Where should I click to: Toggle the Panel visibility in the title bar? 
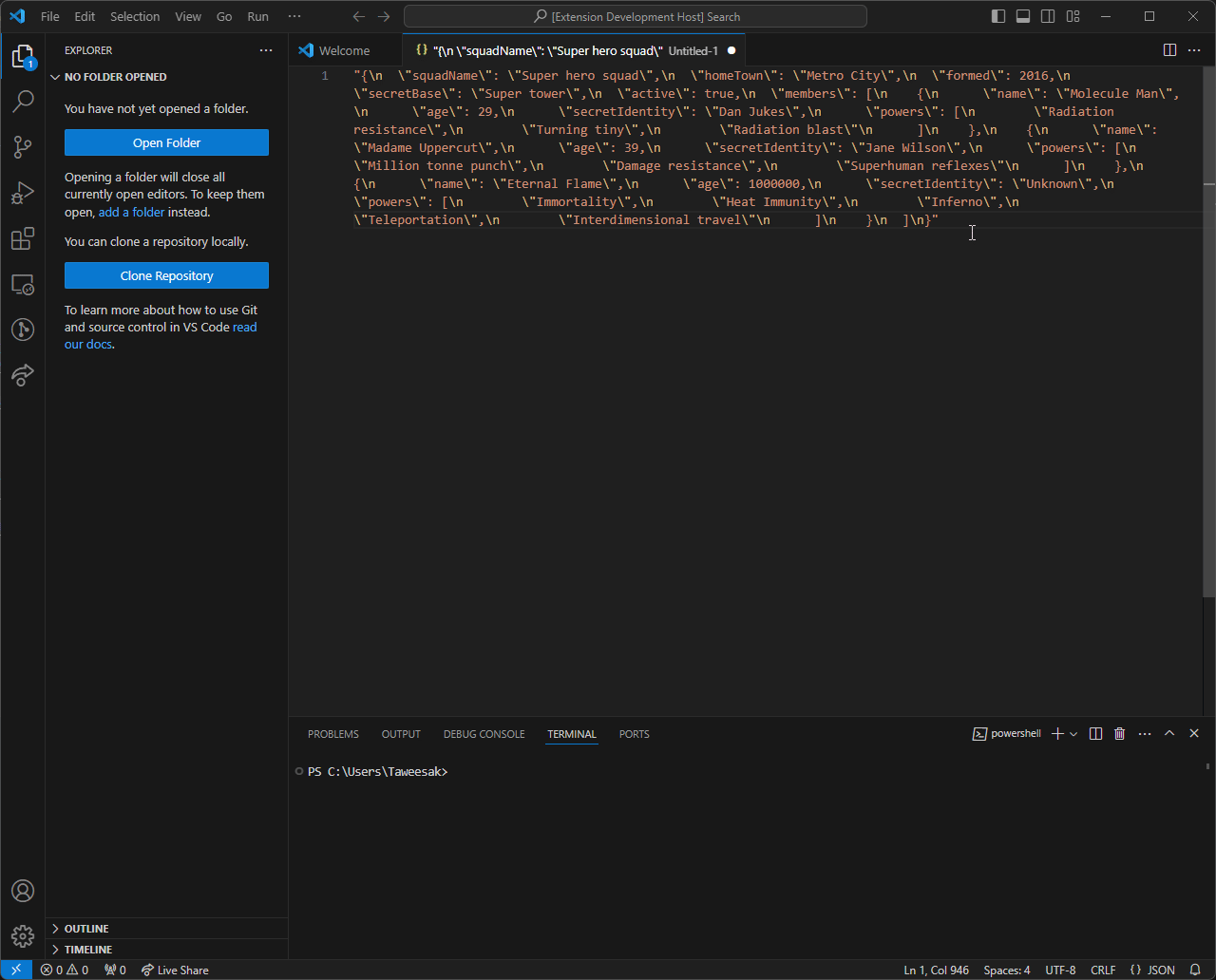click(1022, 16)
